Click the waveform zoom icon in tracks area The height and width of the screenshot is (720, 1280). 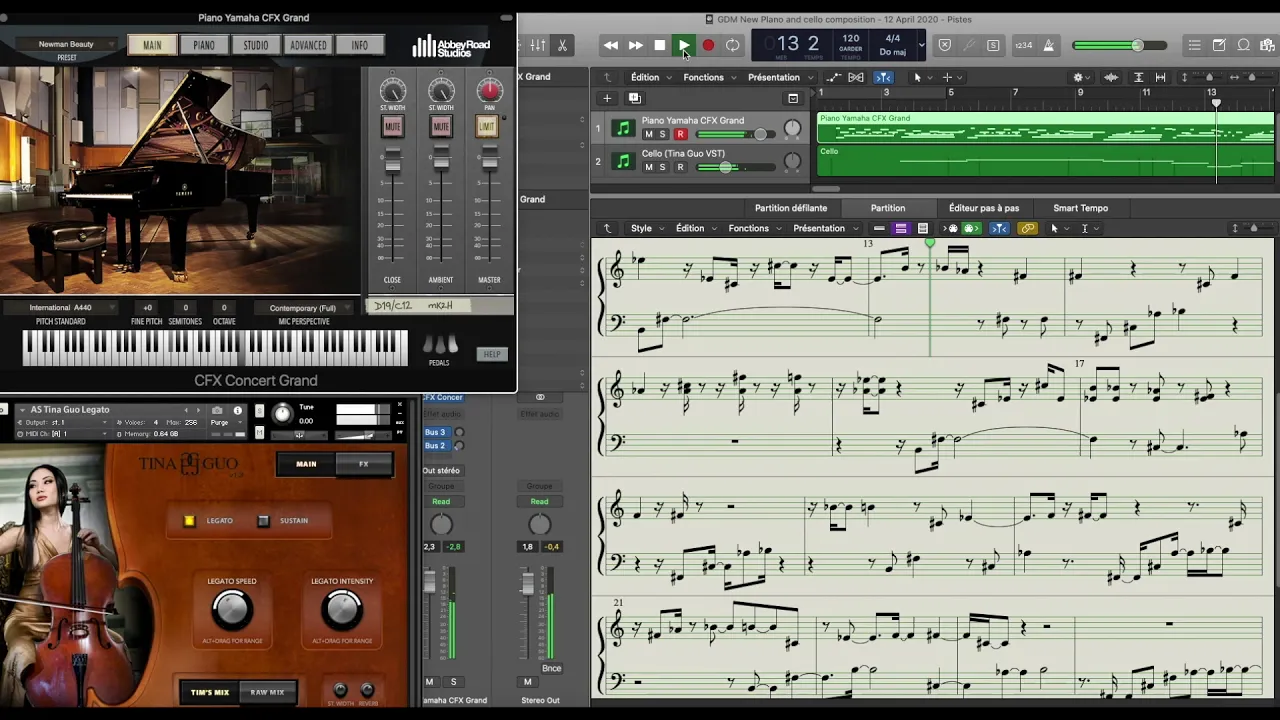tap(1111, 77)
